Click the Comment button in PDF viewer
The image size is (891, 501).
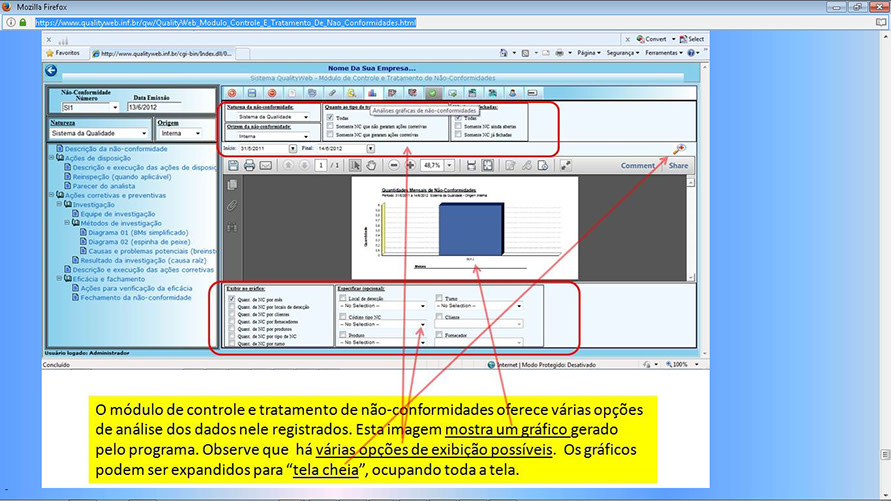click(x=637, y=166)
